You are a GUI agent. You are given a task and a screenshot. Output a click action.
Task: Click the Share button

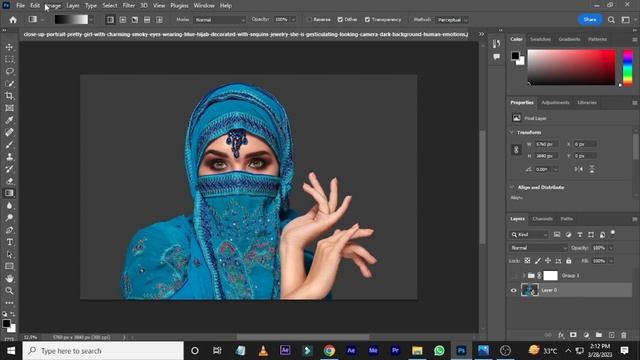pos(590,20)
